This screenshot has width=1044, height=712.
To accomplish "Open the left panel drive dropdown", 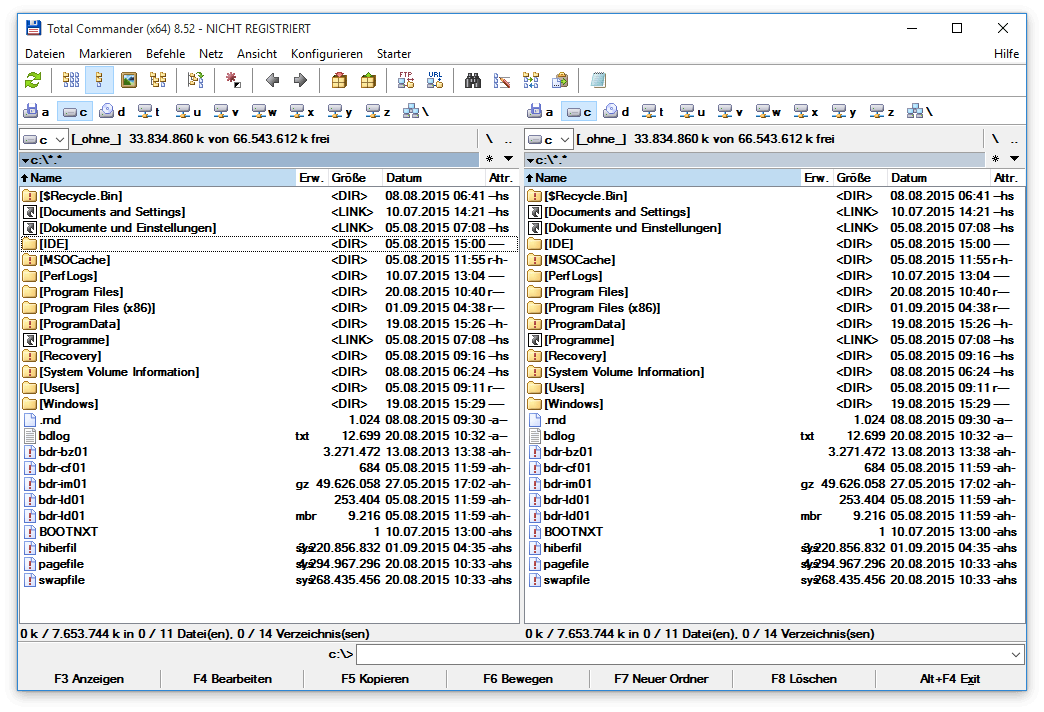I will [44, 139].
